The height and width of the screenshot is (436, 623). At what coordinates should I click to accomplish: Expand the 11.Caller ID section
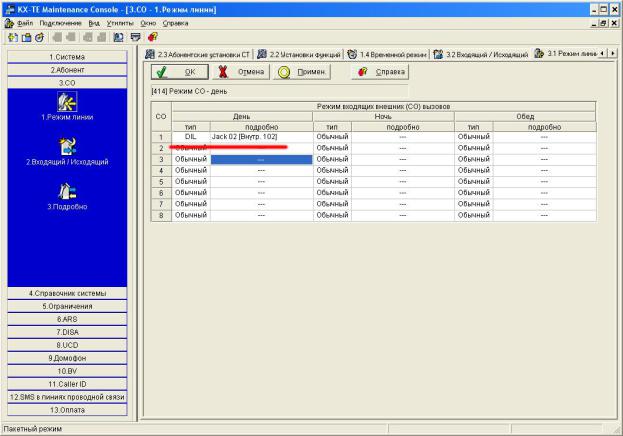(x=67, y=384)
